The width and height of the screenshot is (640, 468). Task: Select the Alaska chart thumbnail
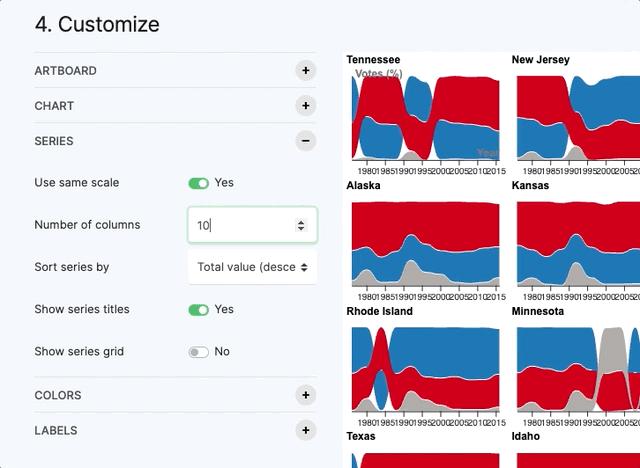tap(425, 245)
